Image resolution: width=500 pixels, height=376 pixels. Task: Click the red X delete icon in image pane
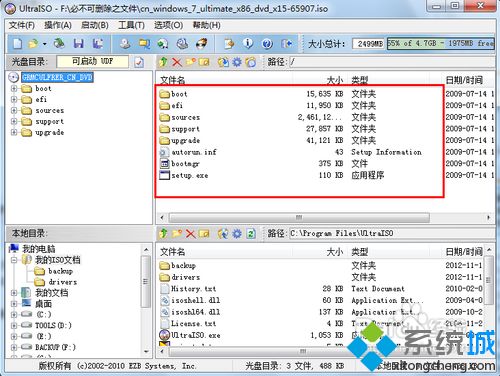177,62
